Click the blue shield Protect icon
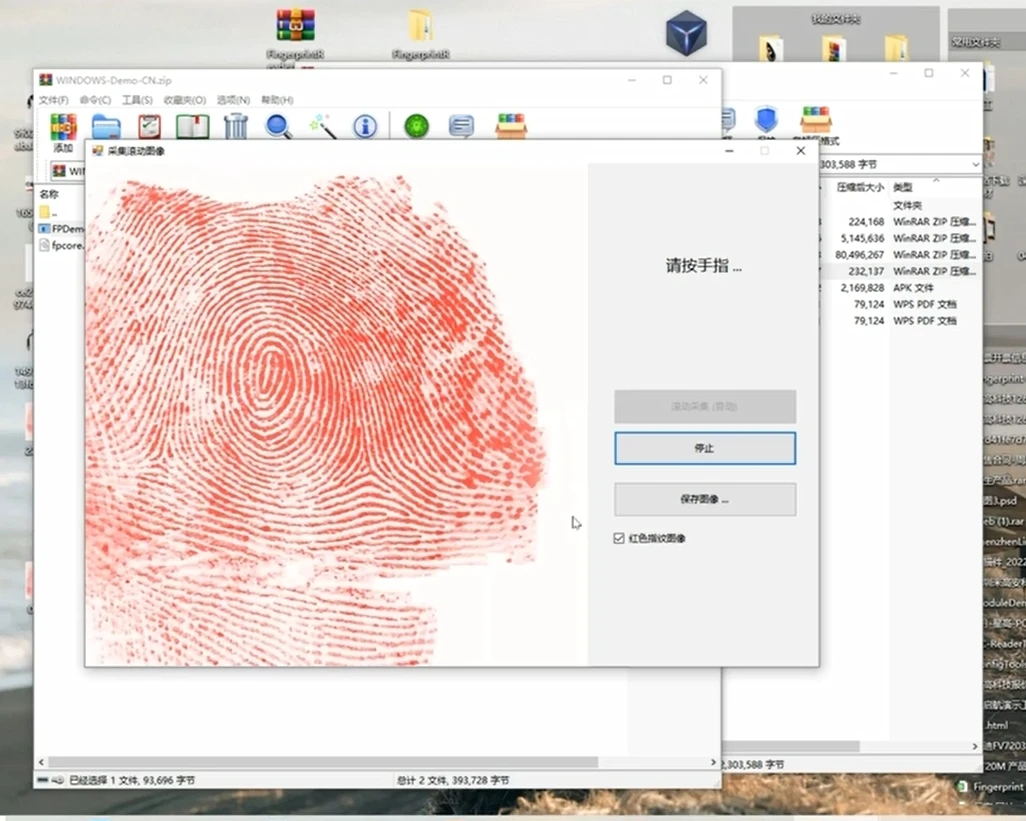 pyautogui.click(x=766, y=120)
